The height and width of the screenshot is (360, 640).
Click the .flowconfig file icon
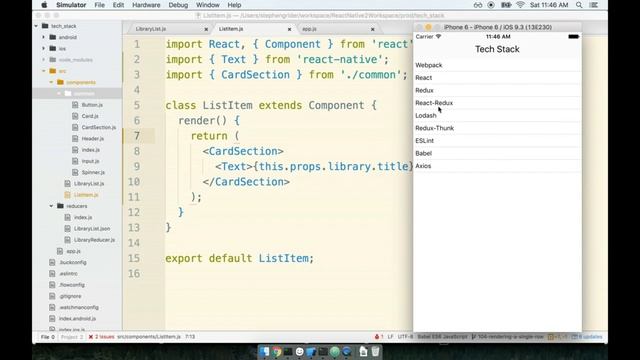coord(52,285)
